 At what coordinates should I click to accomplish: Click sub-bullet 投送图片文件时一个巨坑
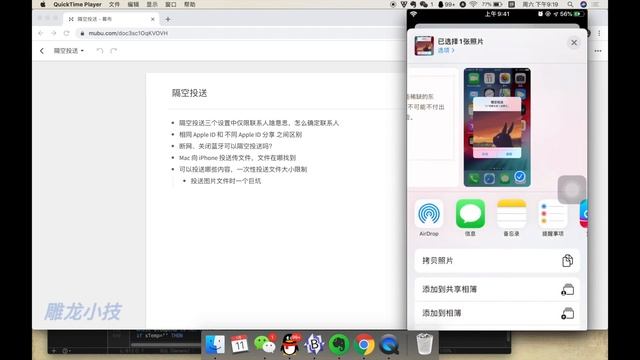coord(226,181)
